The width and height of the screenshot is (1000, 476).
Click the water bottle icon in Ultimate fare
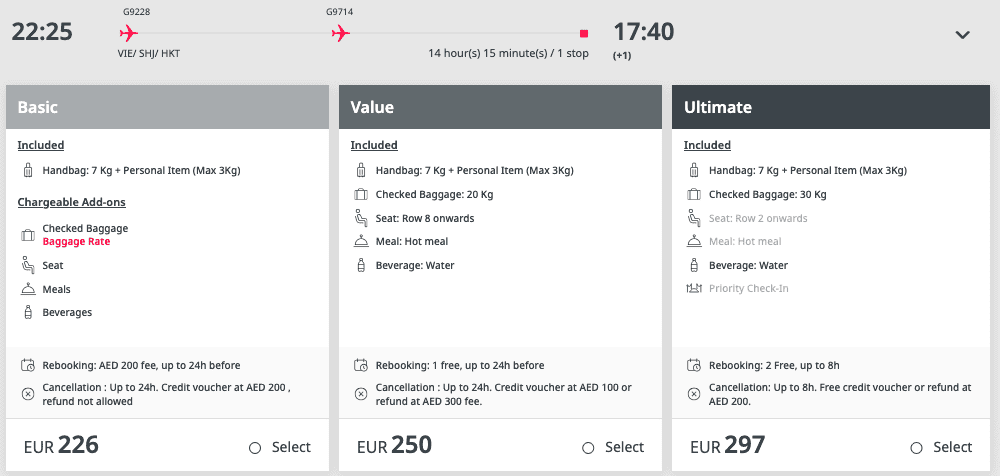[694, 265]
